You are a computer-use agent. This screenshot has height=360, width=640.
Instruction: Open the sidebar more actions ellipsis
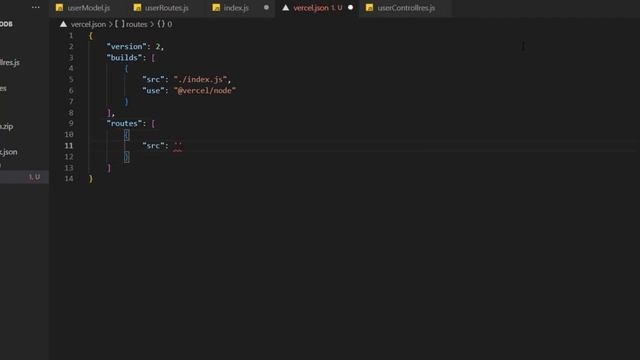click(x=36, y=7)
